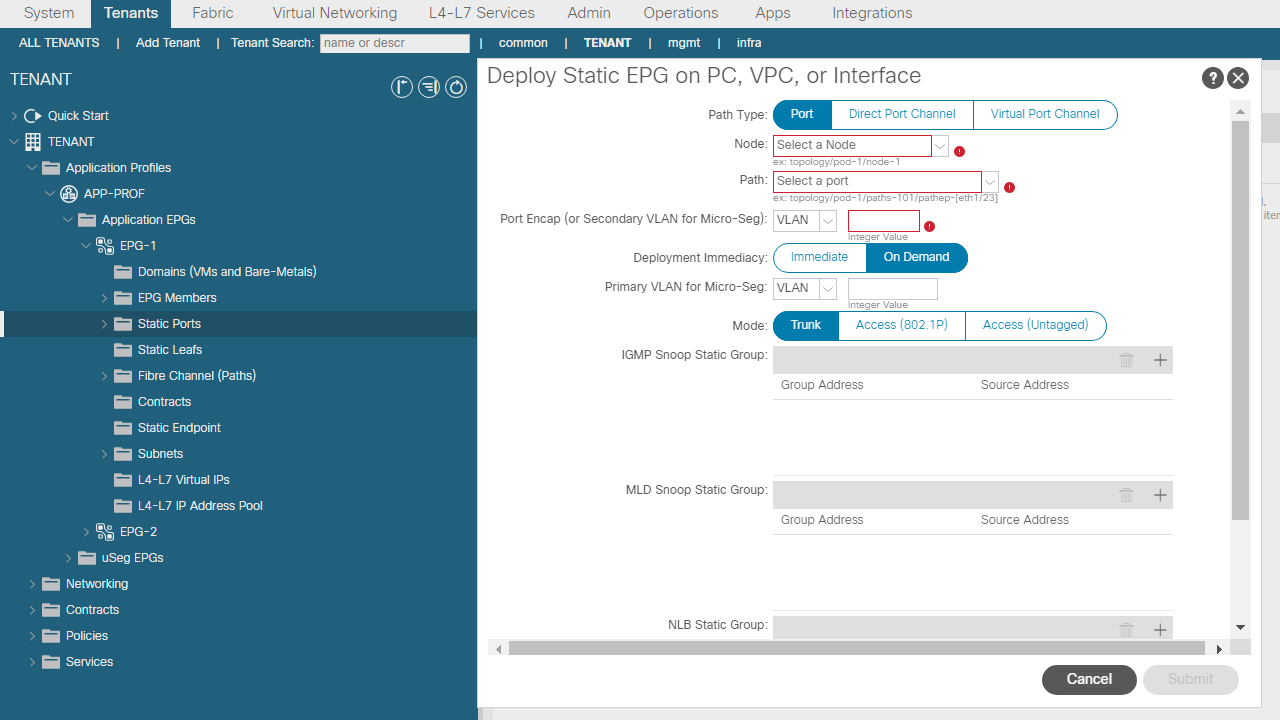This screenshot has width=1280, height=720.
Task: Click the first tenant toolbar icon
Action: click(x=401, y=87)
